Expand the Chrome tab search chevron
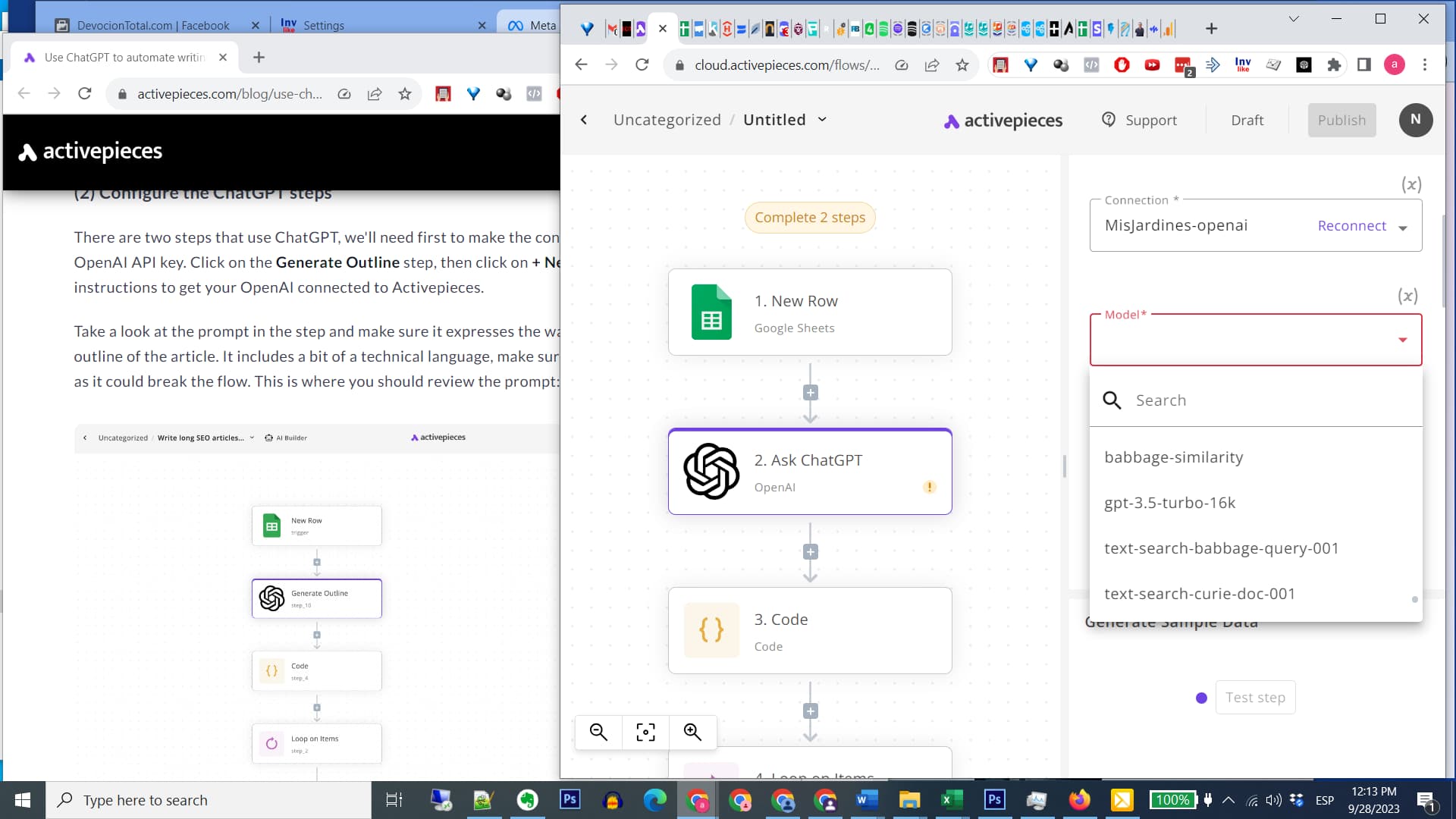The image size is (1456, 819). coord(1294,19)
